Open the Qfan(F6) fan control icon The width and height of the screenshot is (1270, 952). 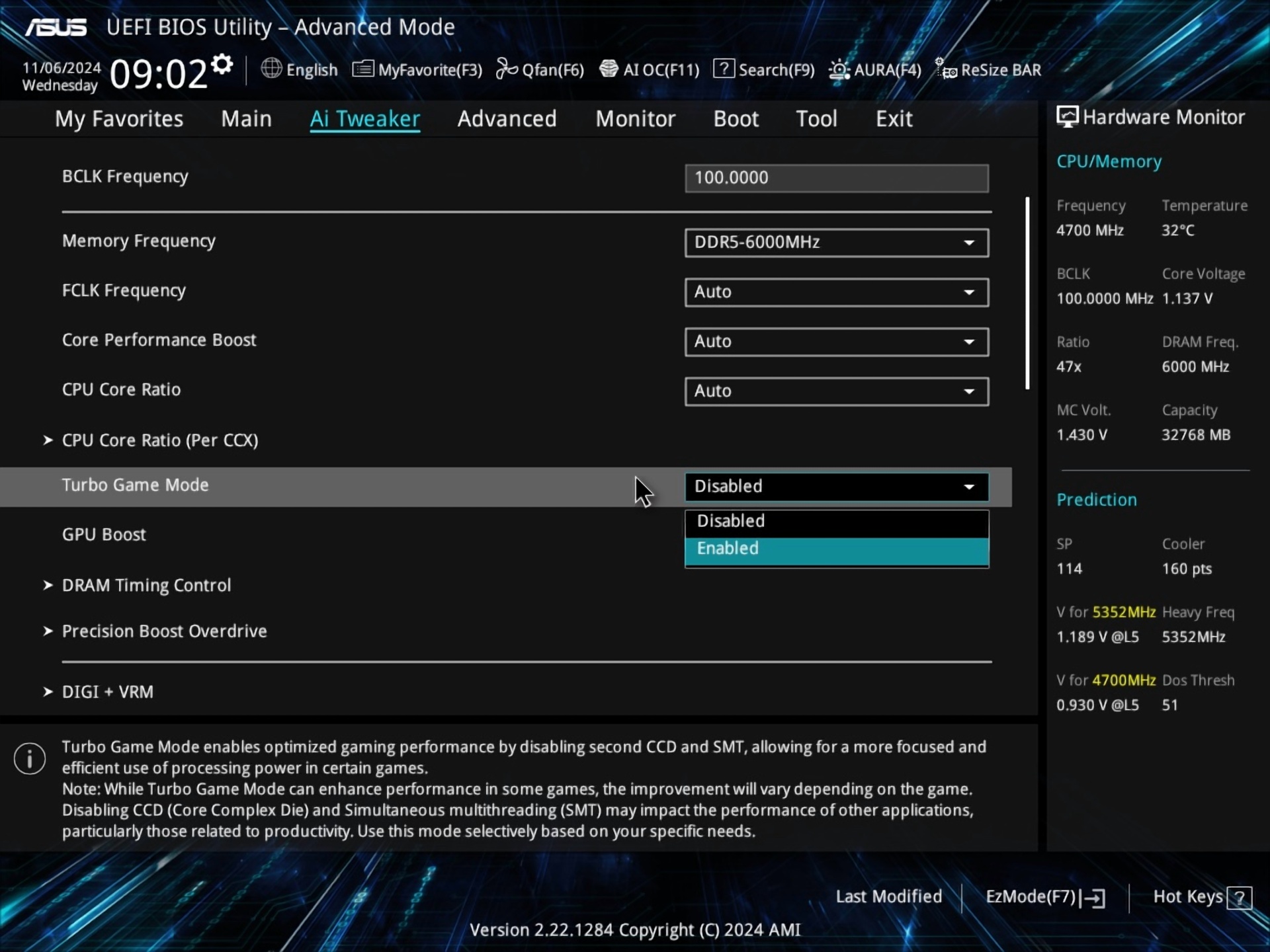(x=507, y=69)
